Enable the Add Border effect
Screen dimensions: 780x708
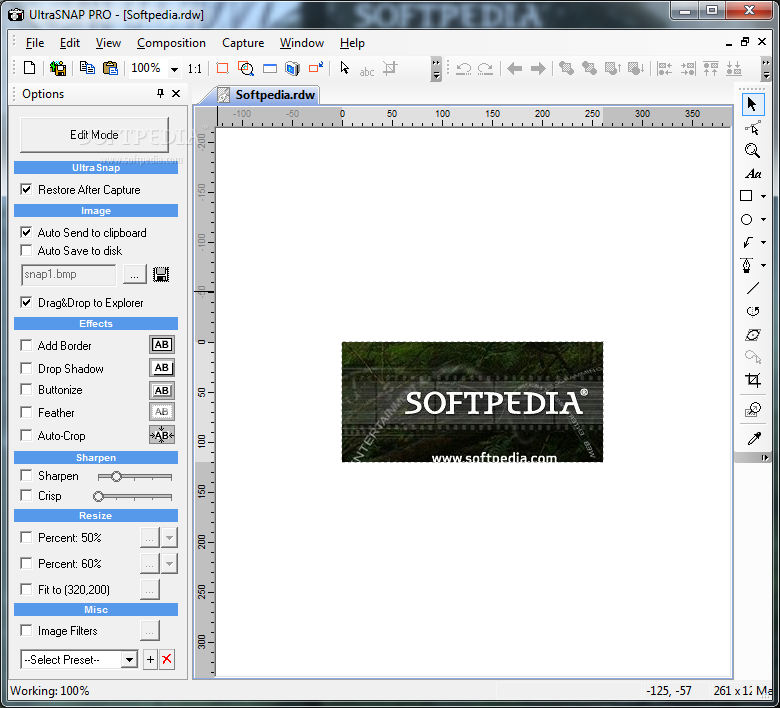point(26,345)
